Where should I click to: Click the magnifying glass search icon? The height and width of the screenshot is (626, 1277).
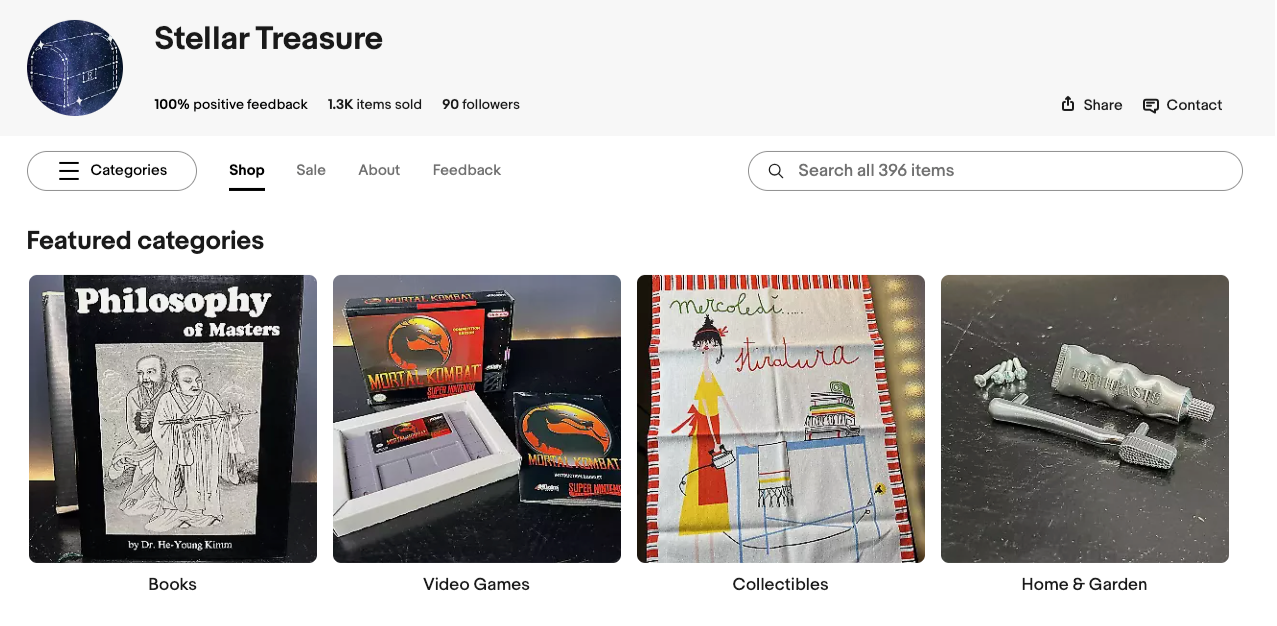[x=776, y=171]
